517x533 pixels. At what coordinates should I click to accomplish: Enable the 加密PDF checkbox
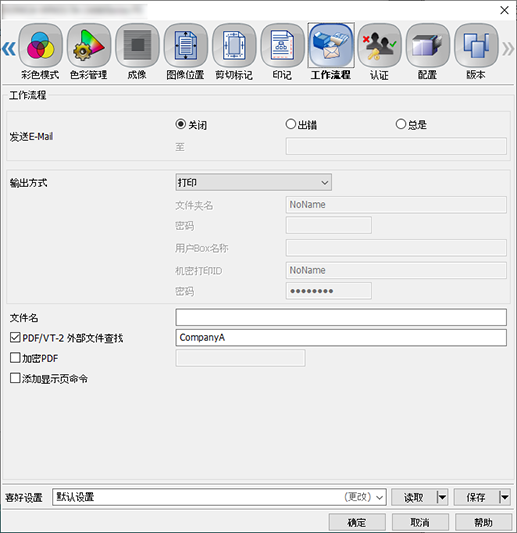click(x=15, y=358)
